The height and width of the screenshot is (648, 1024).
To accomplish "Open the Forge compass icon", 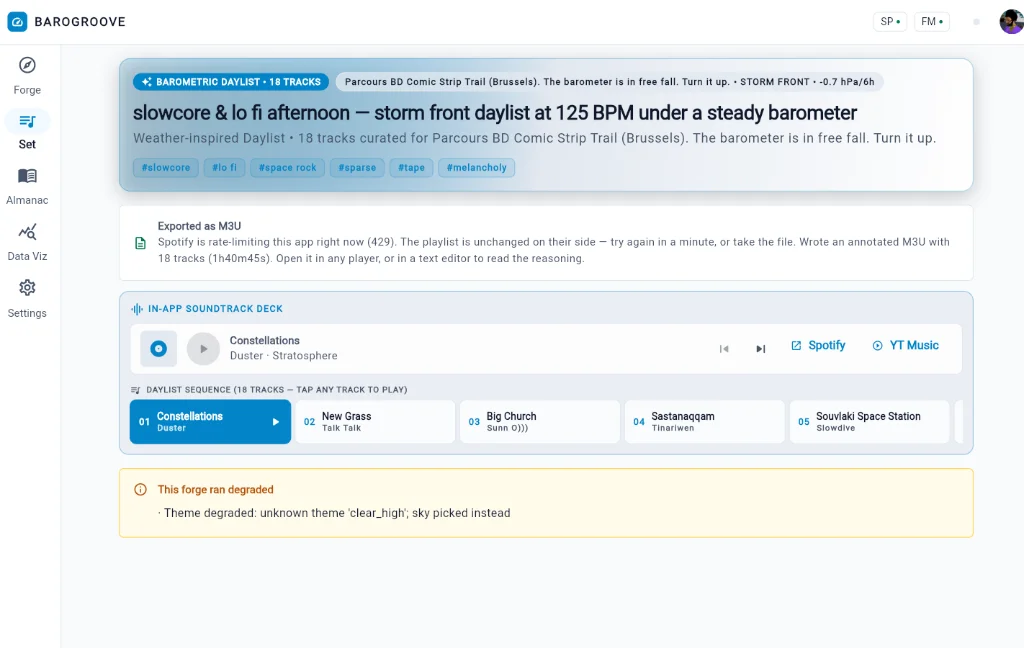I will (27, 65).
